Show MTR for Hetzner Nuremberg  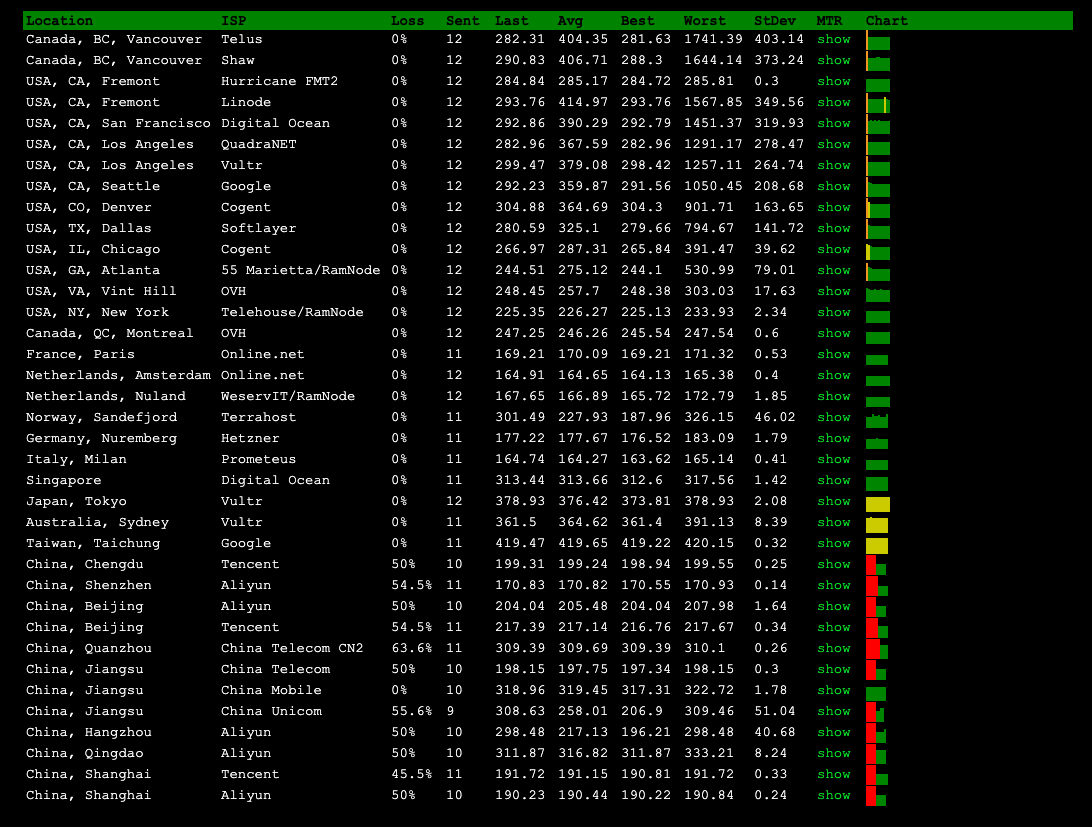[x=834, y=438]
